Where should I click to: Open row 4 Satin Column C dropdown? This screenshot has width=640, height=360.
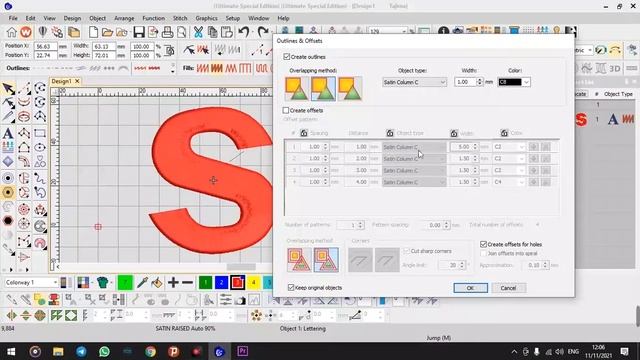(x=414, y=182)
